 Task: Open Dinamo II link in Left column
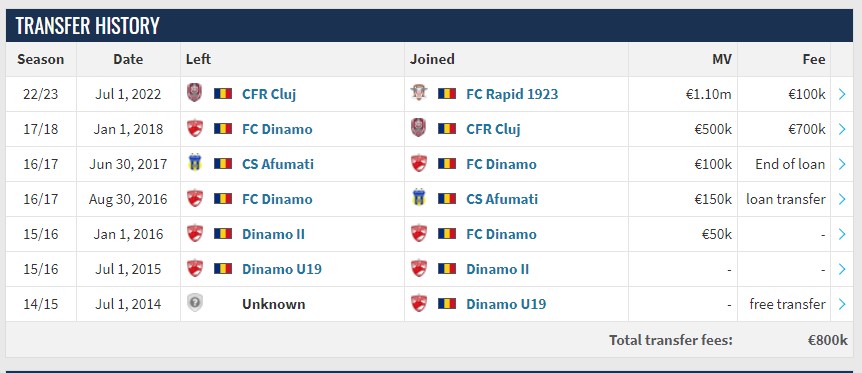pos(273,234)
